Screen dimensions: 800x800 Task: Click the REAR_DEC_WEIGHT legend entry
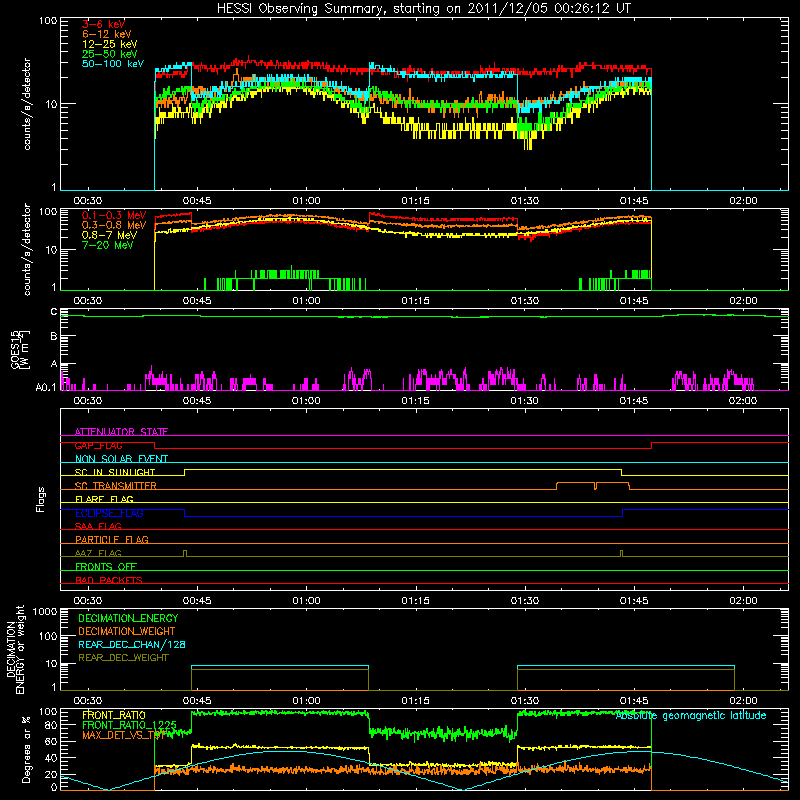[123, 658]
